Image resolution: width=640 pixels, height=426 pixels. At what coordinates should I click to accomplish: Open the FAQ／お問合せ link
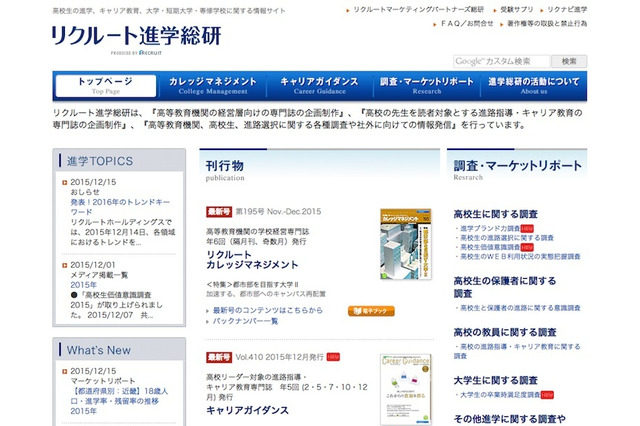point(467,24)
